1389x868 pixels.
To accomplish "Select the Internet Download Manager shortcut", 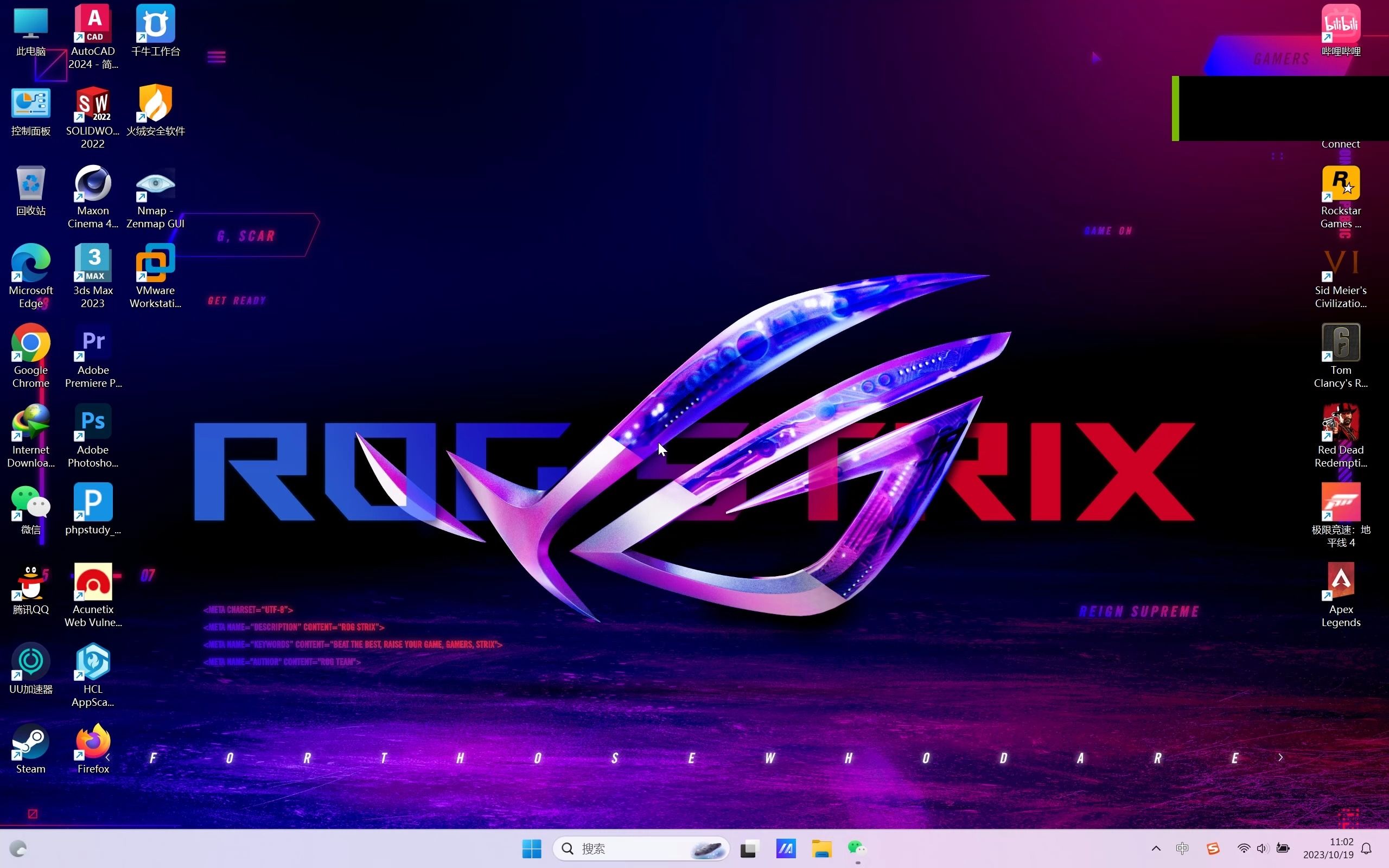I will pos(30,436).
